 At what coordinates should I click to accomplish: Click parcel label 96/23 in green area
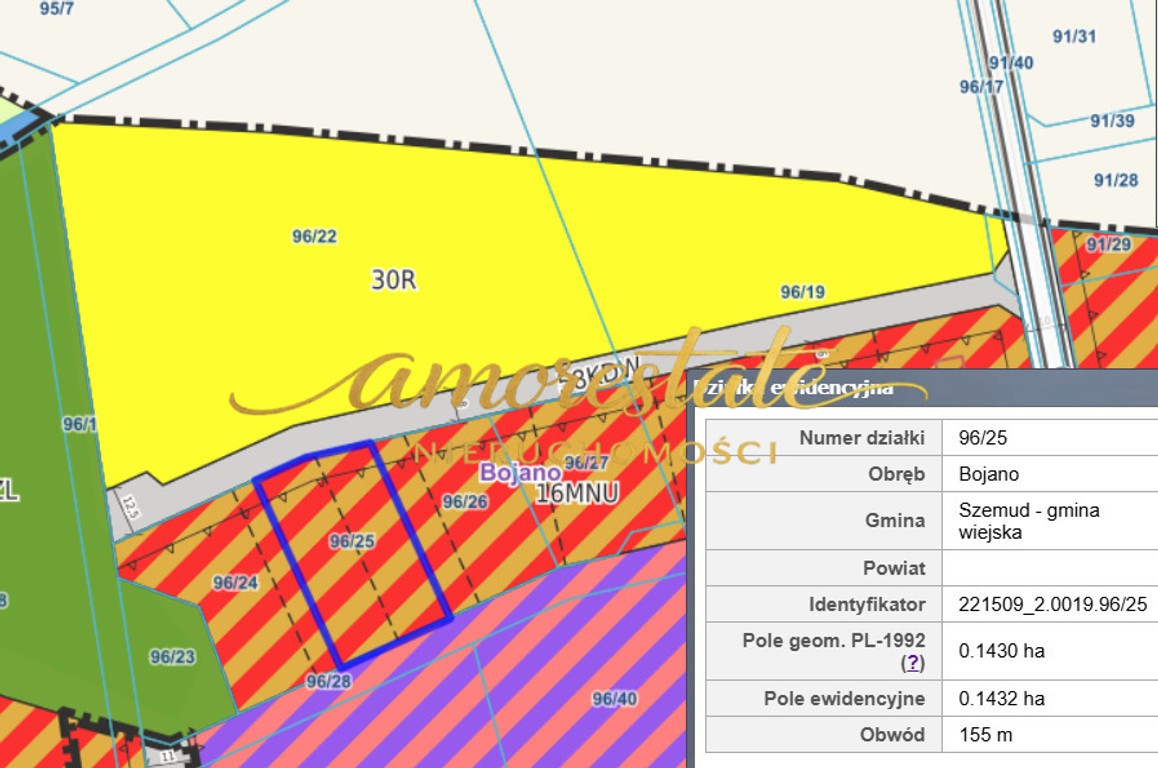click(x=173, y=656)
